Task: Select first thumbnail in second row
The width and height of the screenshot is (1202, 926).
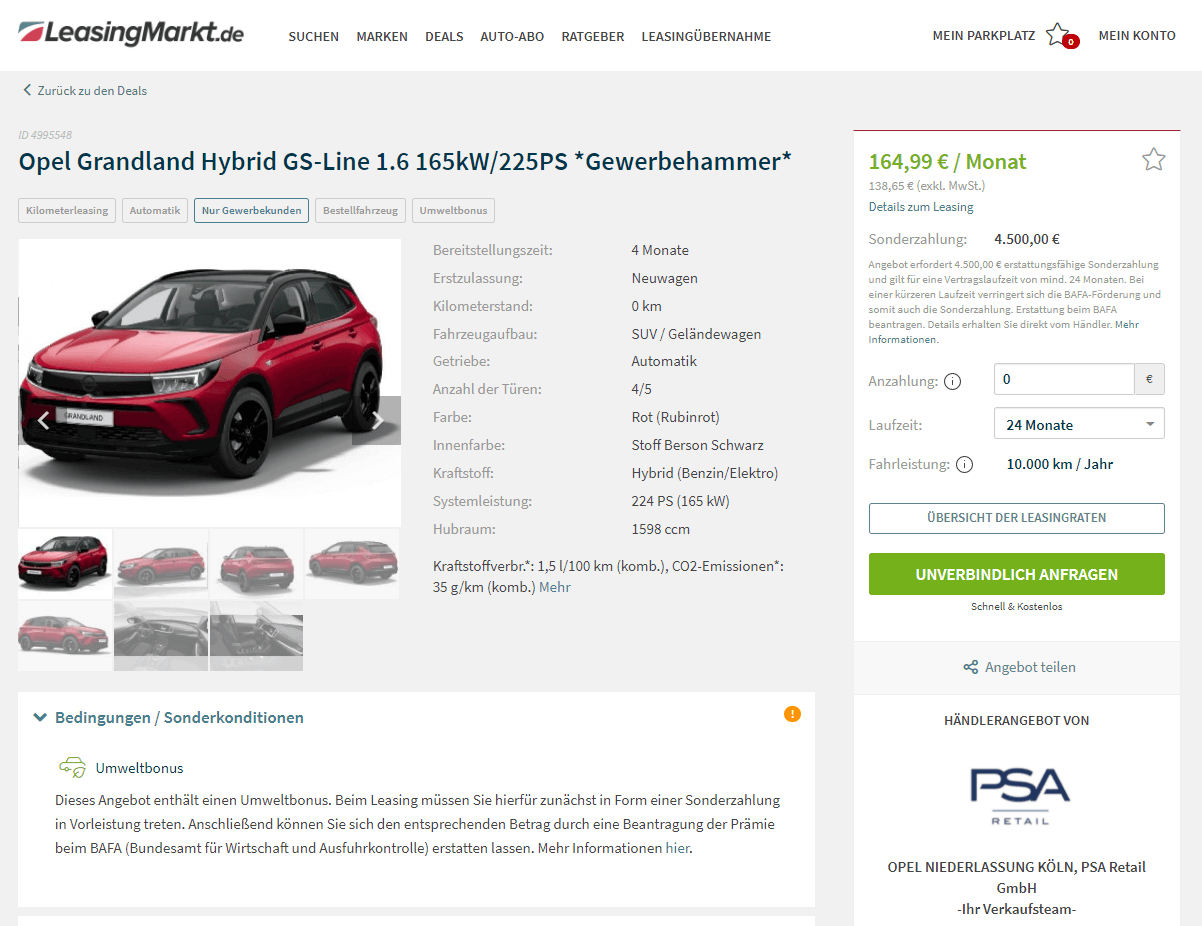Action: [65, 636]
